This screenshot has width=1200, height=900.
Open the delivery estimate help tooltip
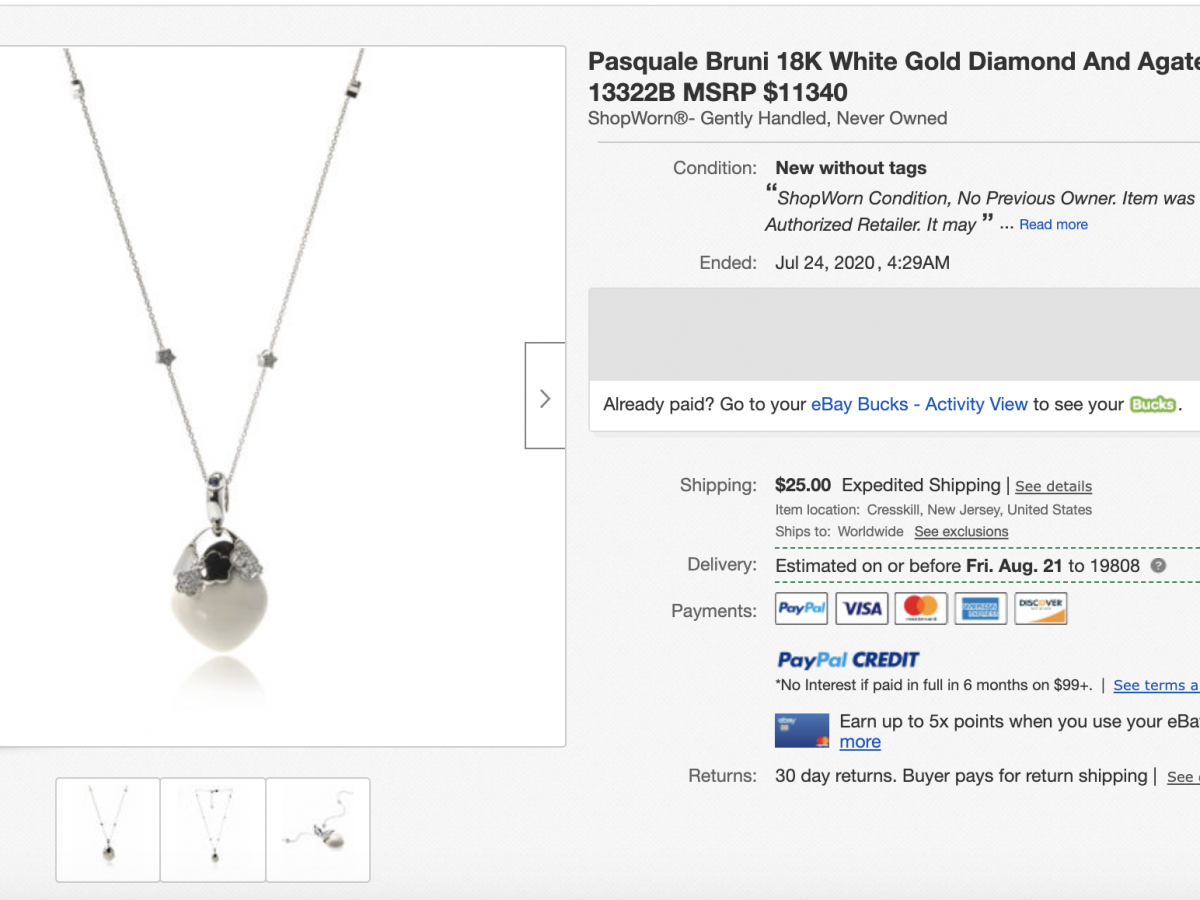point(1158,565)
